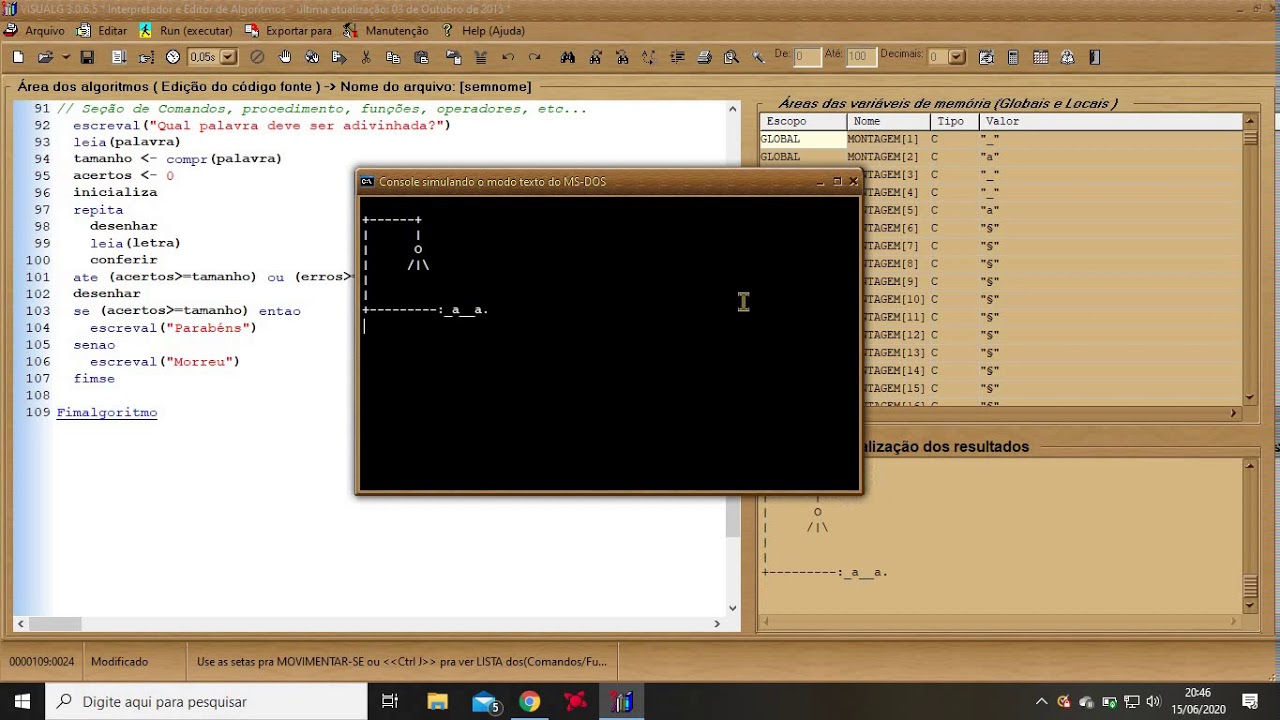Image resolution: width=1280 pixels, height=720 pixels.
Task: Click the timer clock icon
Action: tap(173, 57)
